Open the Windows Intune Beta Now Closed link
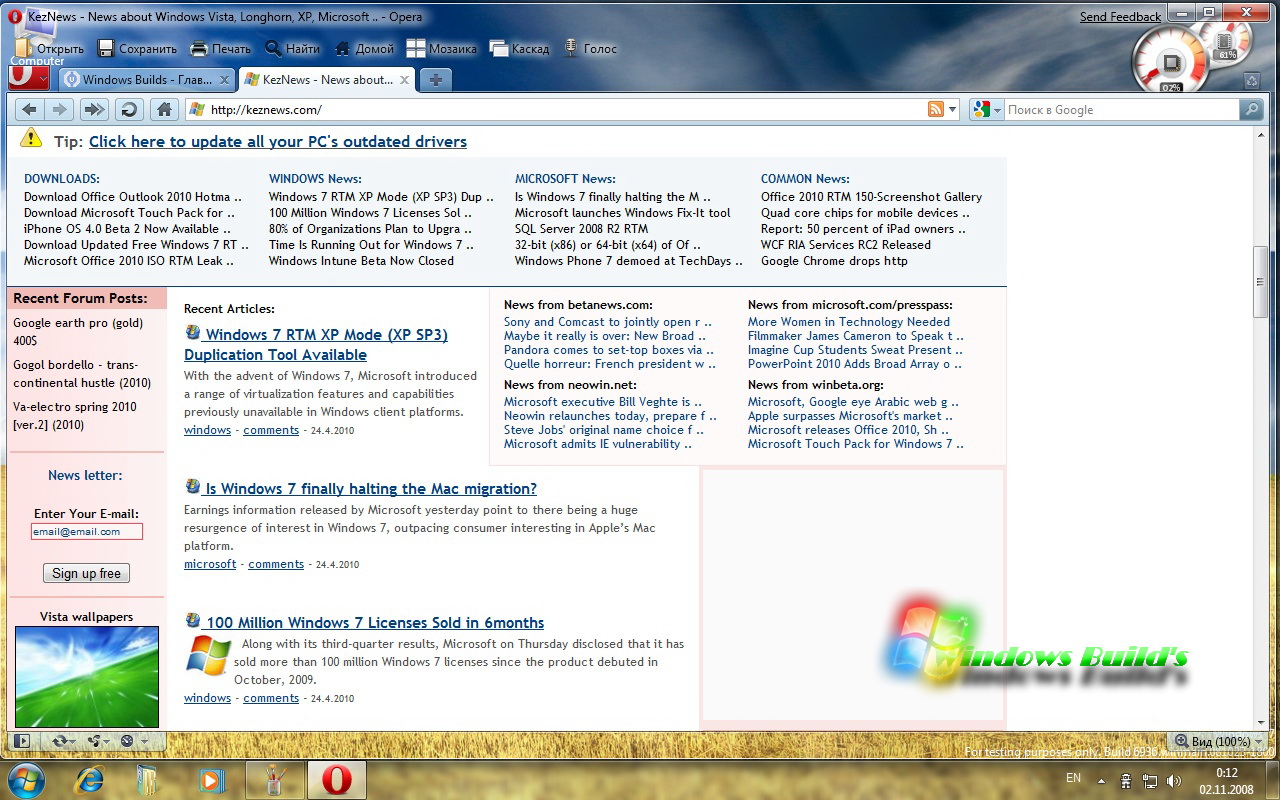The width and height of the screenshot is (1280, 800). 361,261
